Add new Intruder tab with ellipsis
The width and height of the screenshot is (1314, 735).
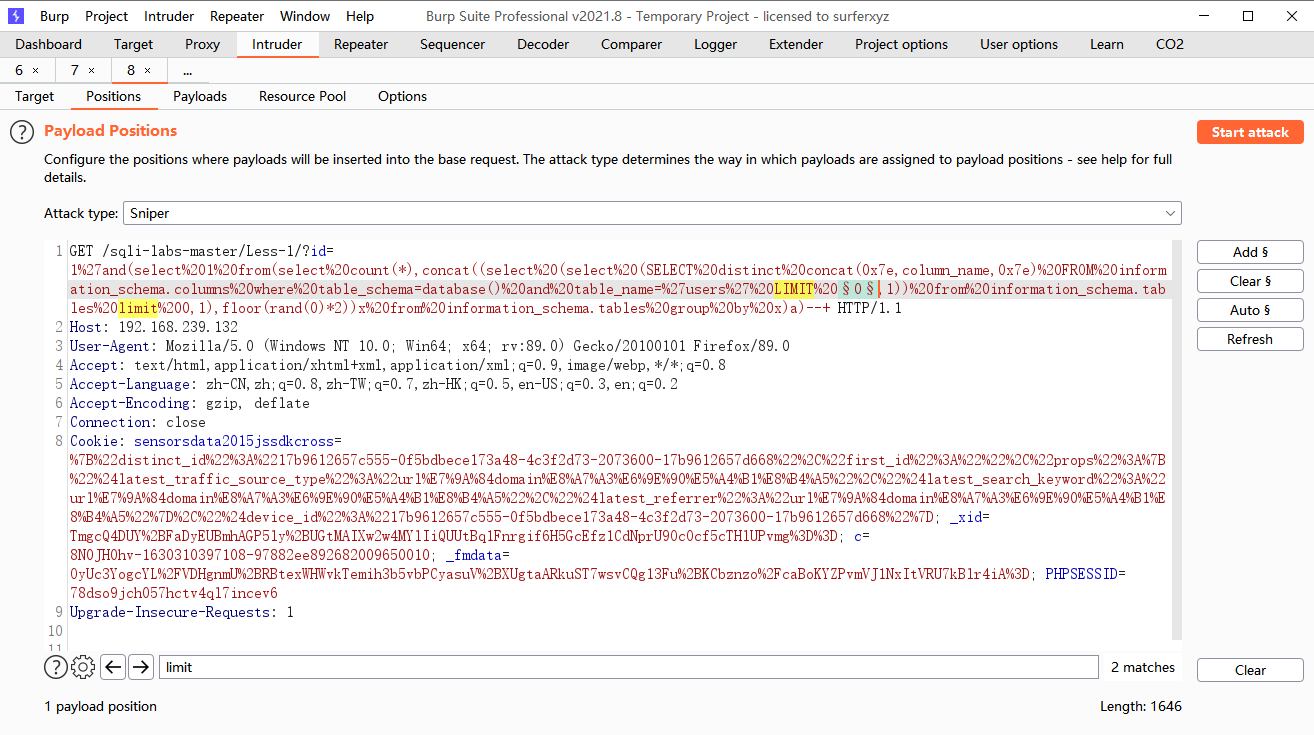(x=187, y=70)
